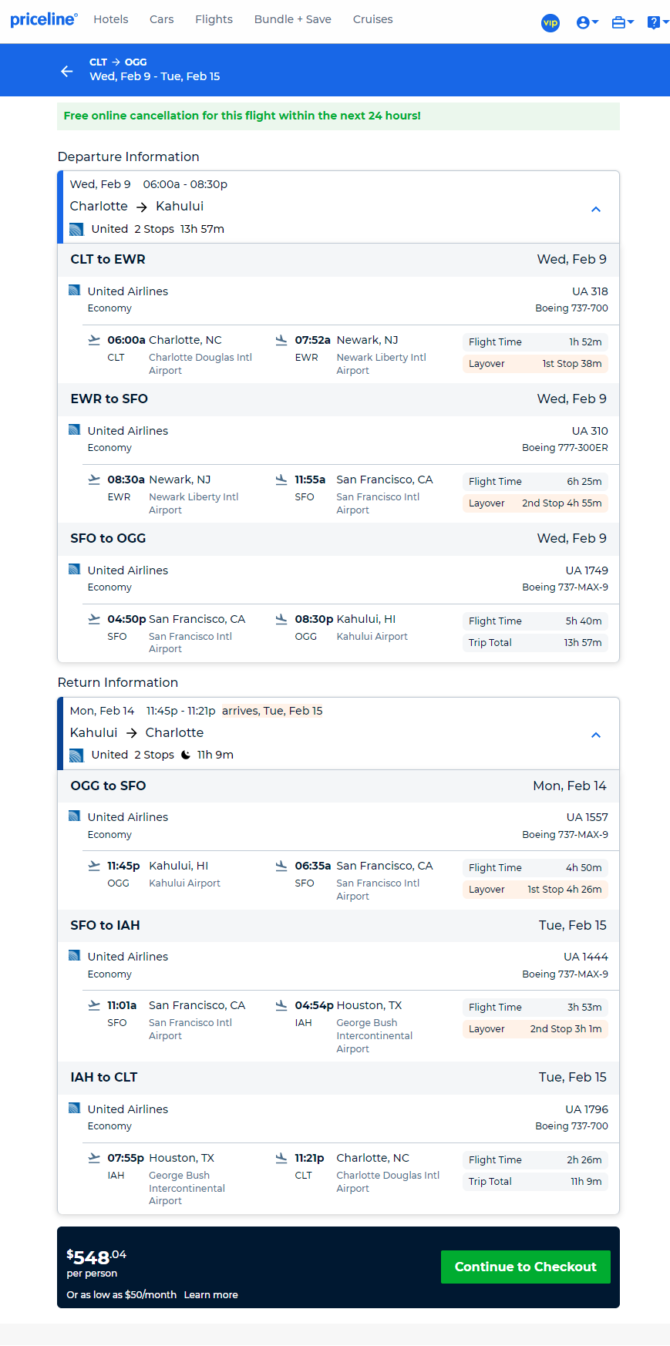
Task: Click the 2nd Stop 3h 1m layover badge
Action: (535, 1029)
